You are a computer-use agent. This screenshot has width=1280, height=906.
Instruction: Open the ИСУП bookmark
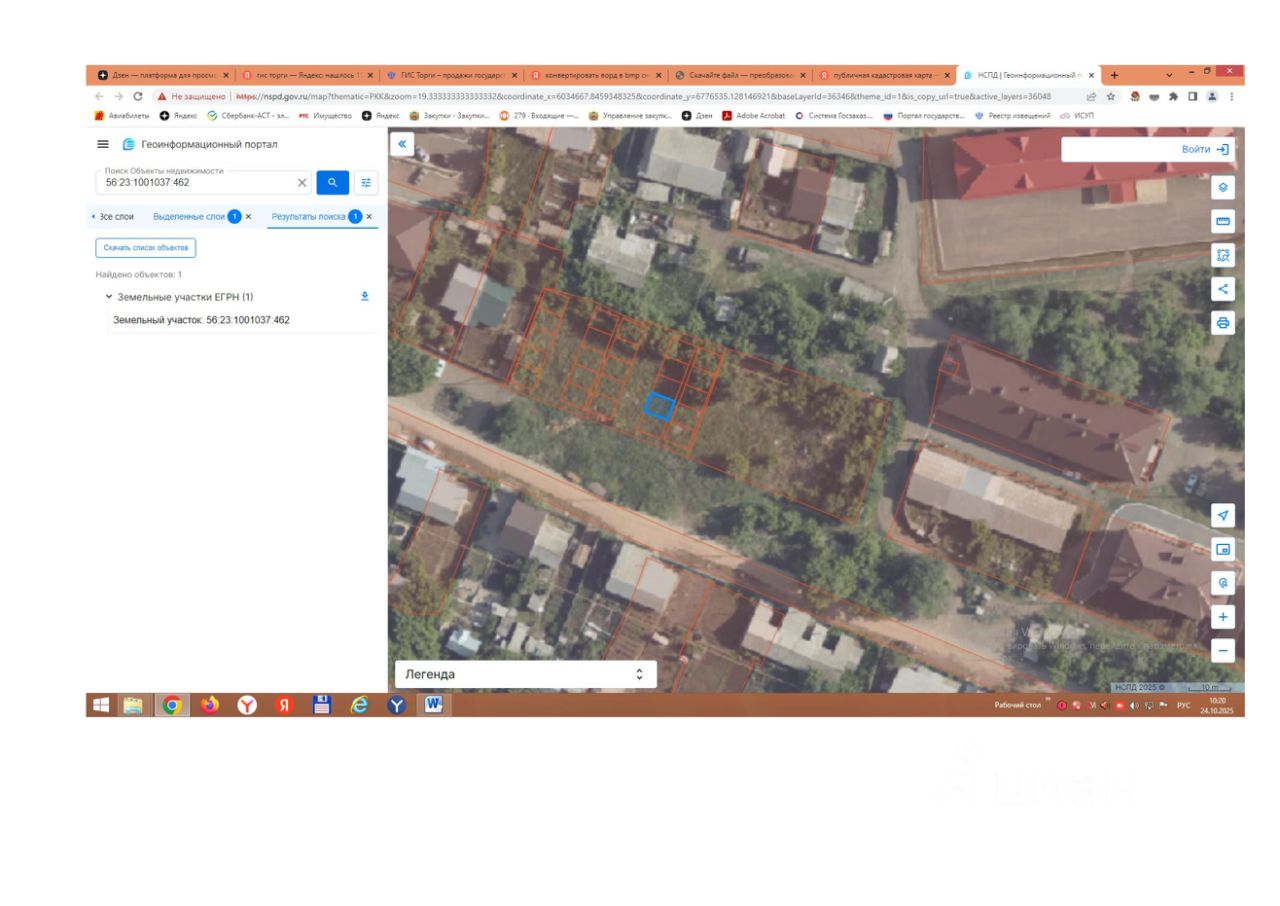(x=1077, y=115)
